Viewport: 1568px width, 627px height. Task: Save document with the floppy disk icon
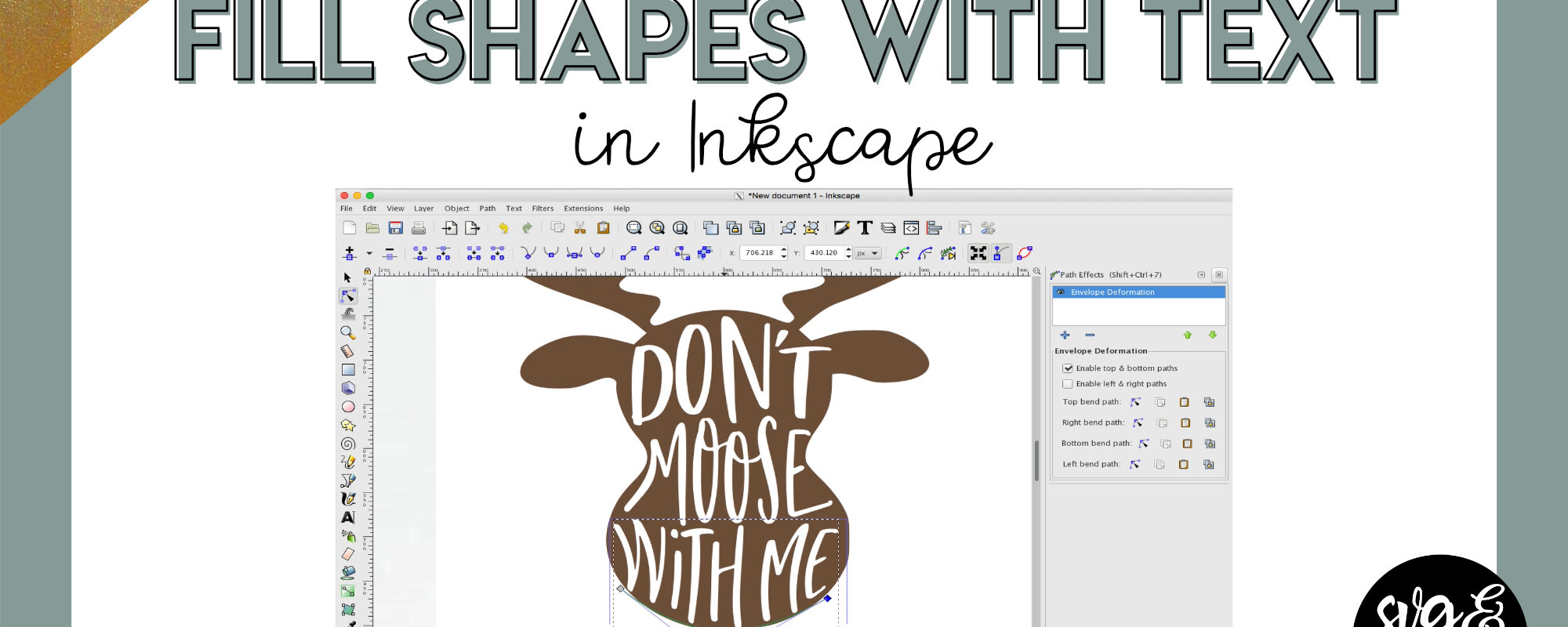tap(396, 228)
